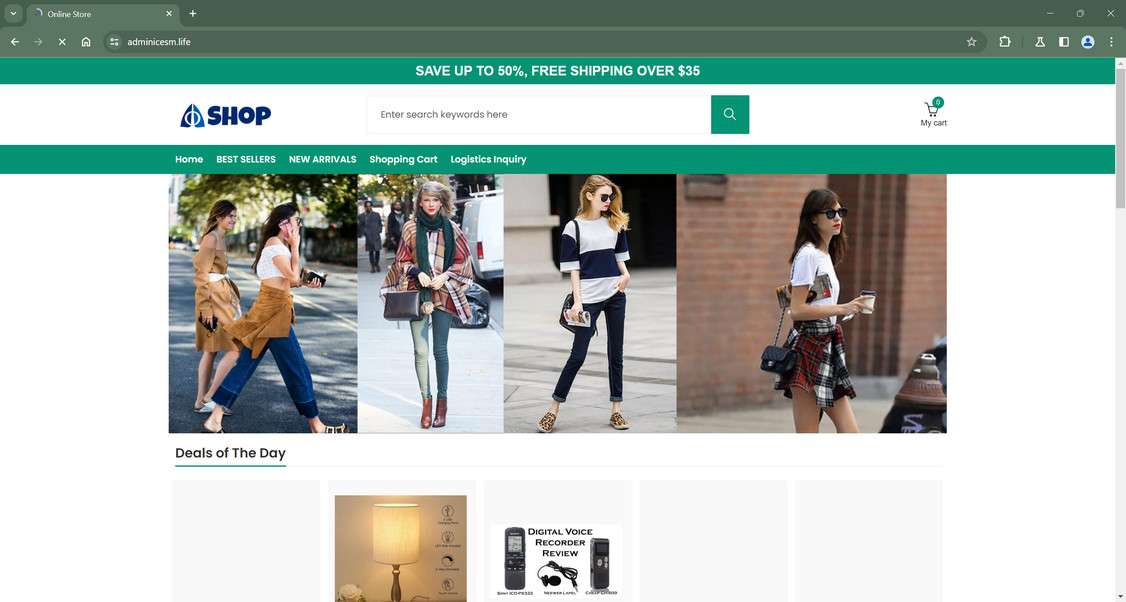Open the Logistics Inquiry menu item
The height and width of the screenshot is (602, 1126).
click(488, 159)
